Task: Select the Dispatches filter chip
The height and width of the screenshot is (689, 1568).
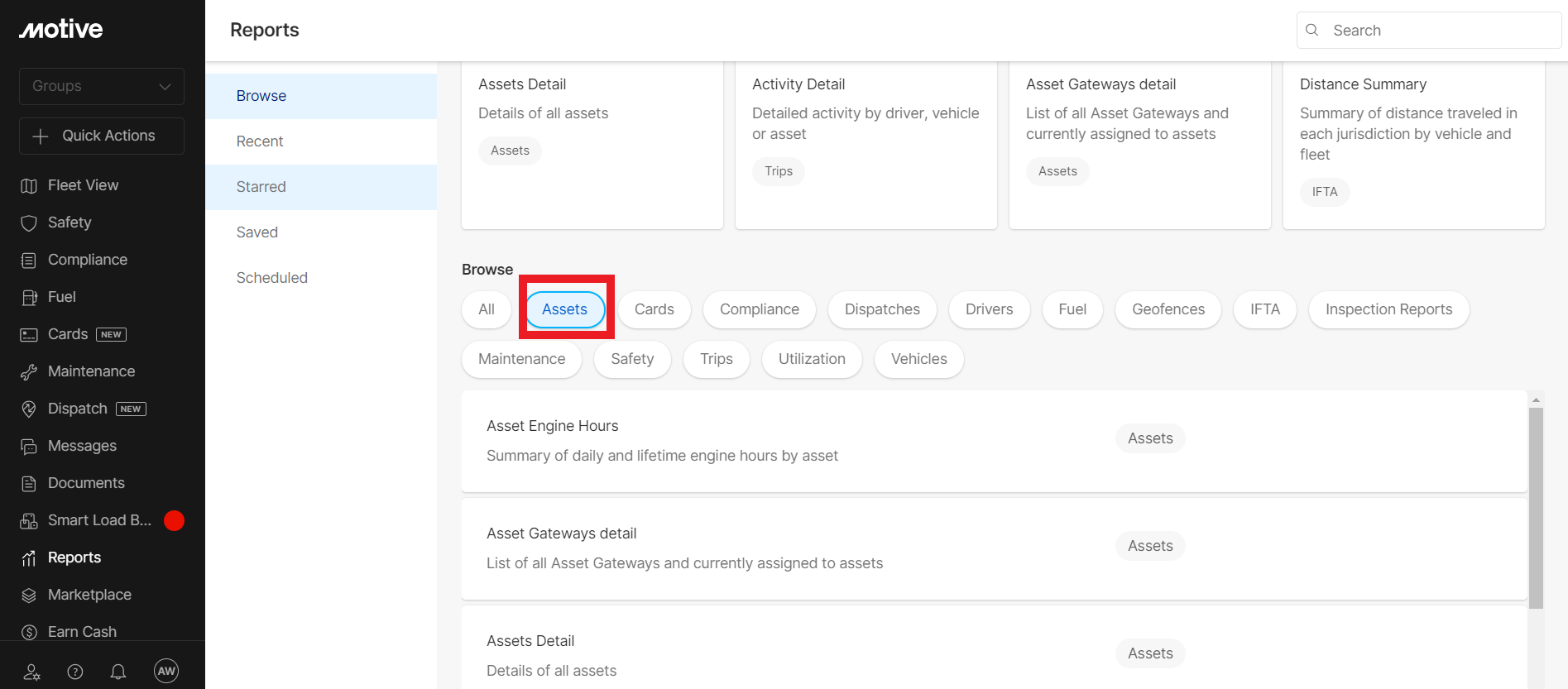Action: [x=882, y=309]
